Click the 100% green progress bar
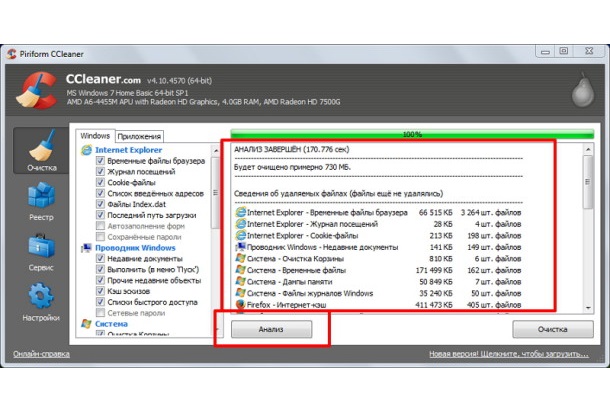610x411 pixels. pos(412,134)
